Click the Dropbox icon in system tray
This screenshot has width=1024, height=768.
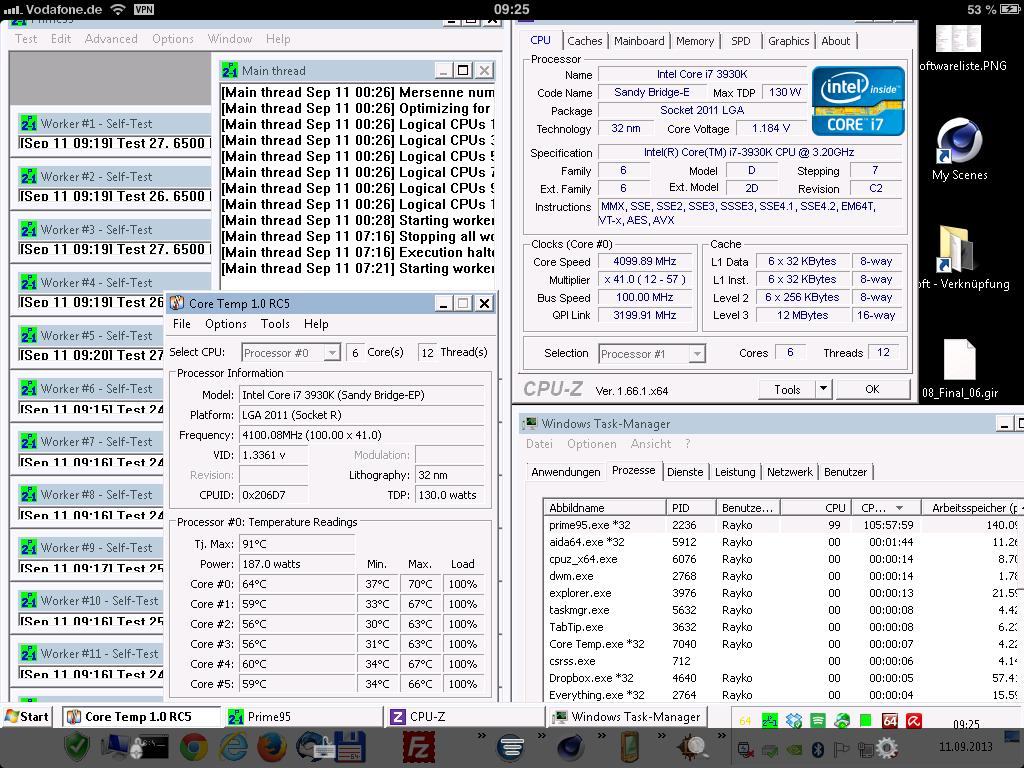pyautogui.click(x=795, y=720)
